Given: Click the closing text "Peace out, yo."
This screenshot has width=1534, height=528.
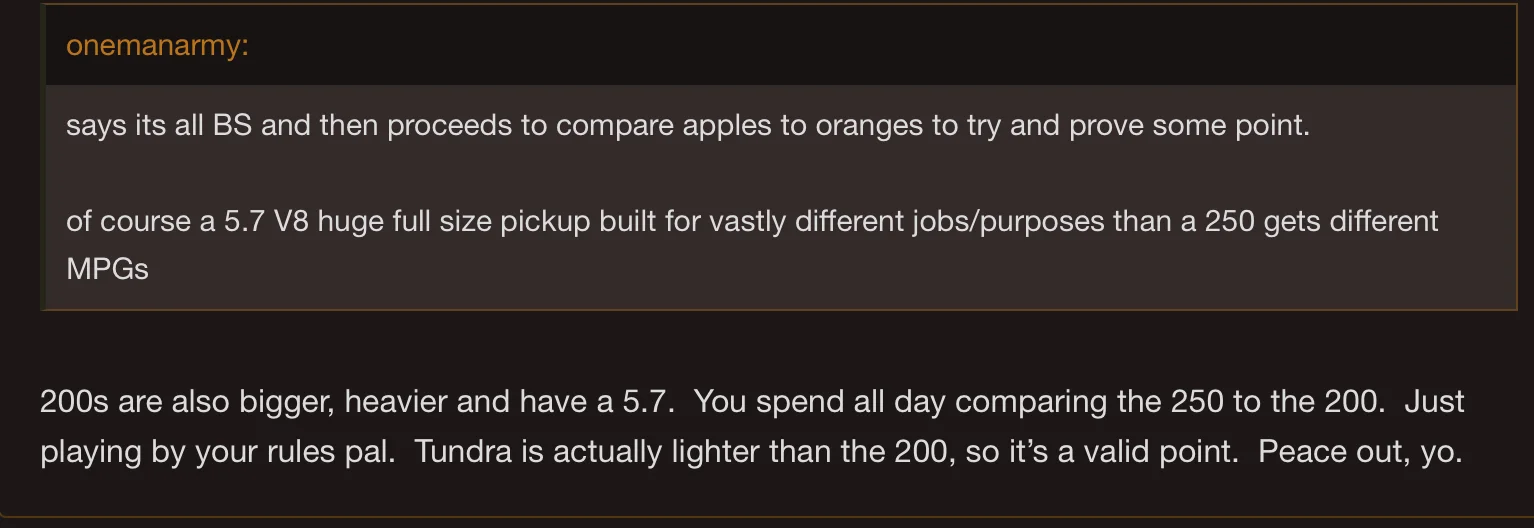Looking at the screenshot, I should pos(1360,451).
